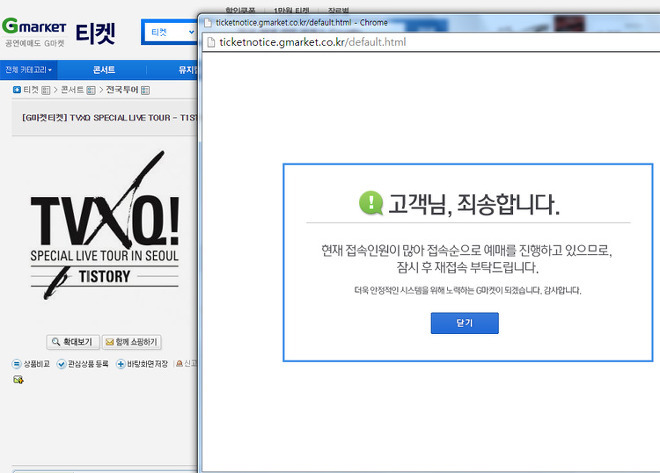Viewport: 660px width, 473px height.
Task: Open list icon next to 콘서트 breadcrumb
Action: click(91, 90)
